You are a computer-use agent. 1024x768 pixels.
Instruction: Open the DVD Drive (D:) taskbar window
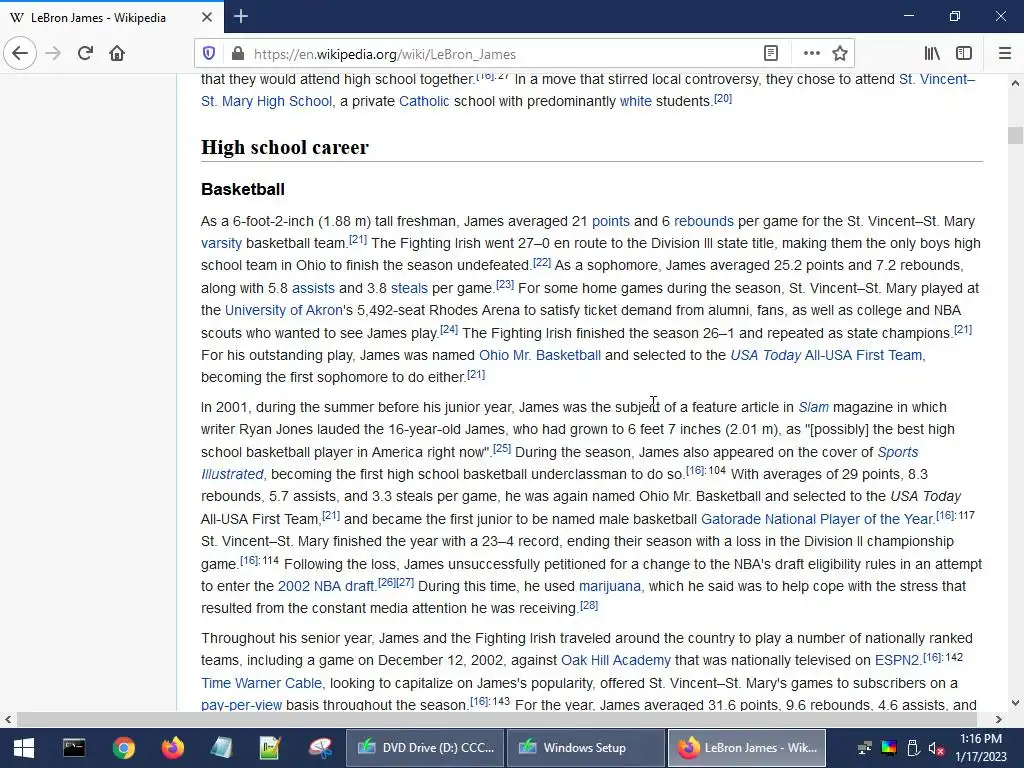(424, 748)
